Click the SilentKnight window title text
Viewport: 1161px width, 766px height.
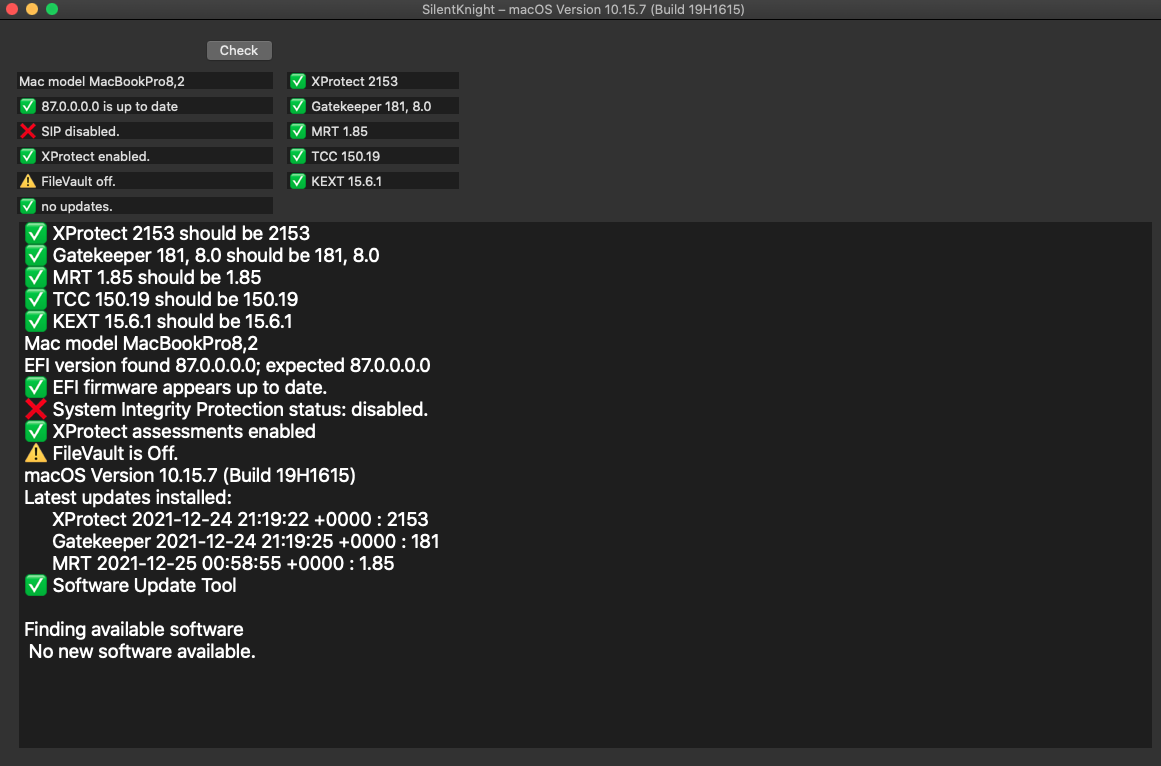click(x=583, y=10)
